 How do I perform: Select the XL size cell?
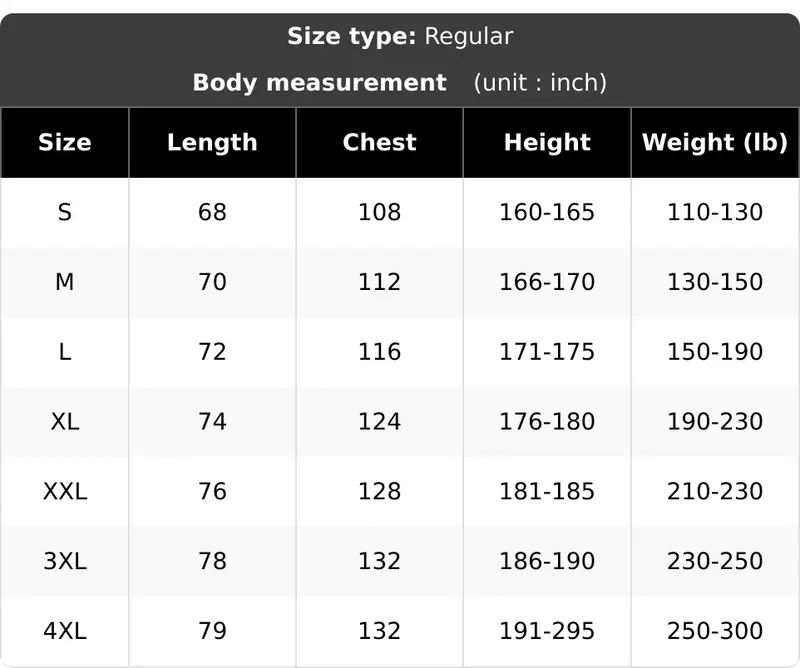click(65, 422)
